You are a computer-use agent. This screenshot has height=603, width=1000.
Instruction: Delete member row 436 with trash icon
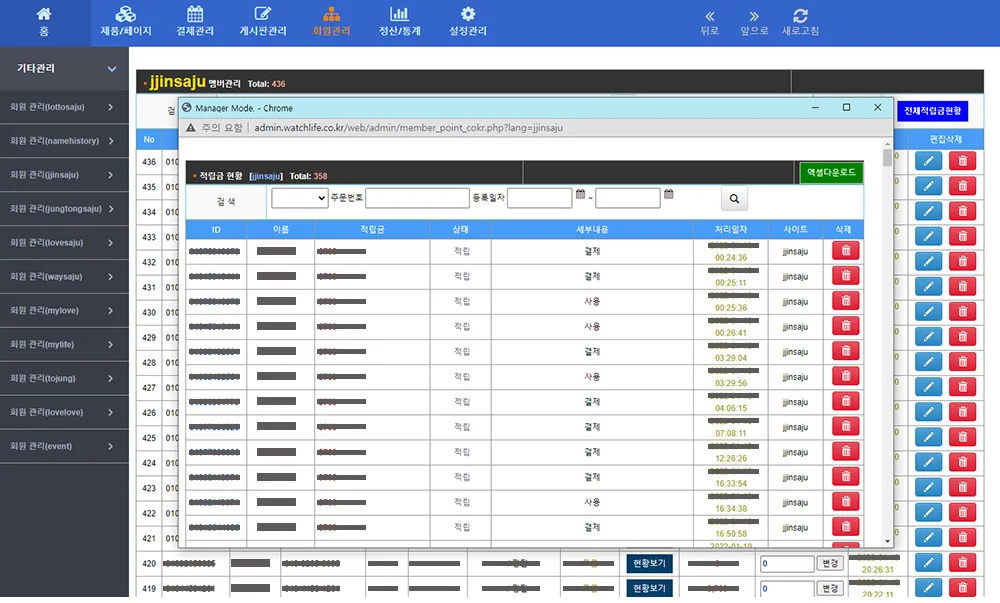point(962,161)
